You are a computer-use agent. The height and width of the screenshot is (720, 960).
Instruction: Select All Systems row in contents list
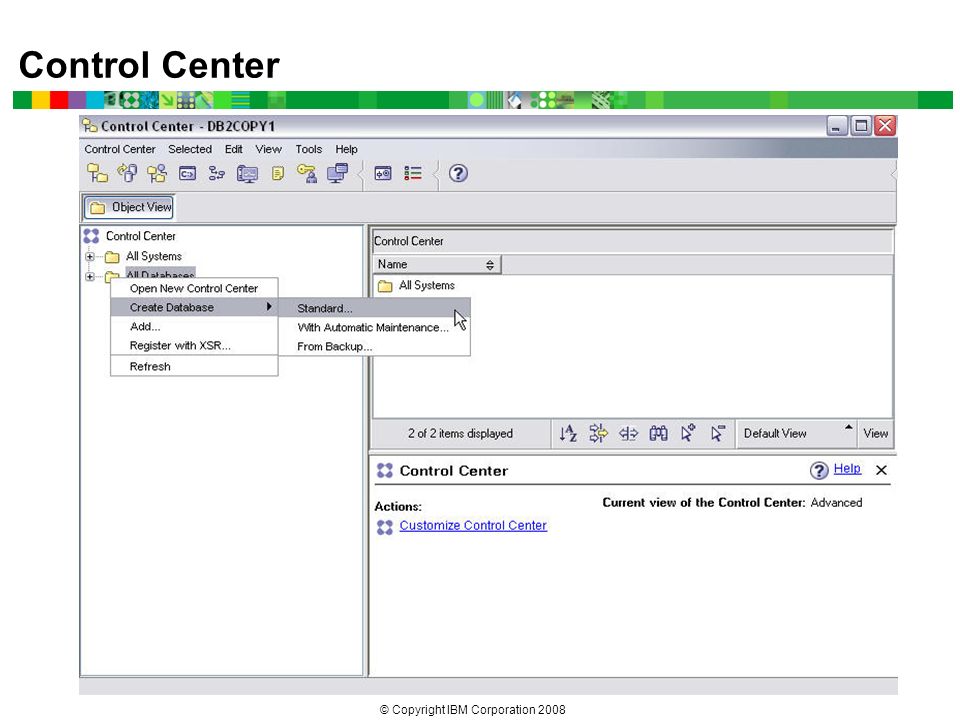click(x=427, y=285)
